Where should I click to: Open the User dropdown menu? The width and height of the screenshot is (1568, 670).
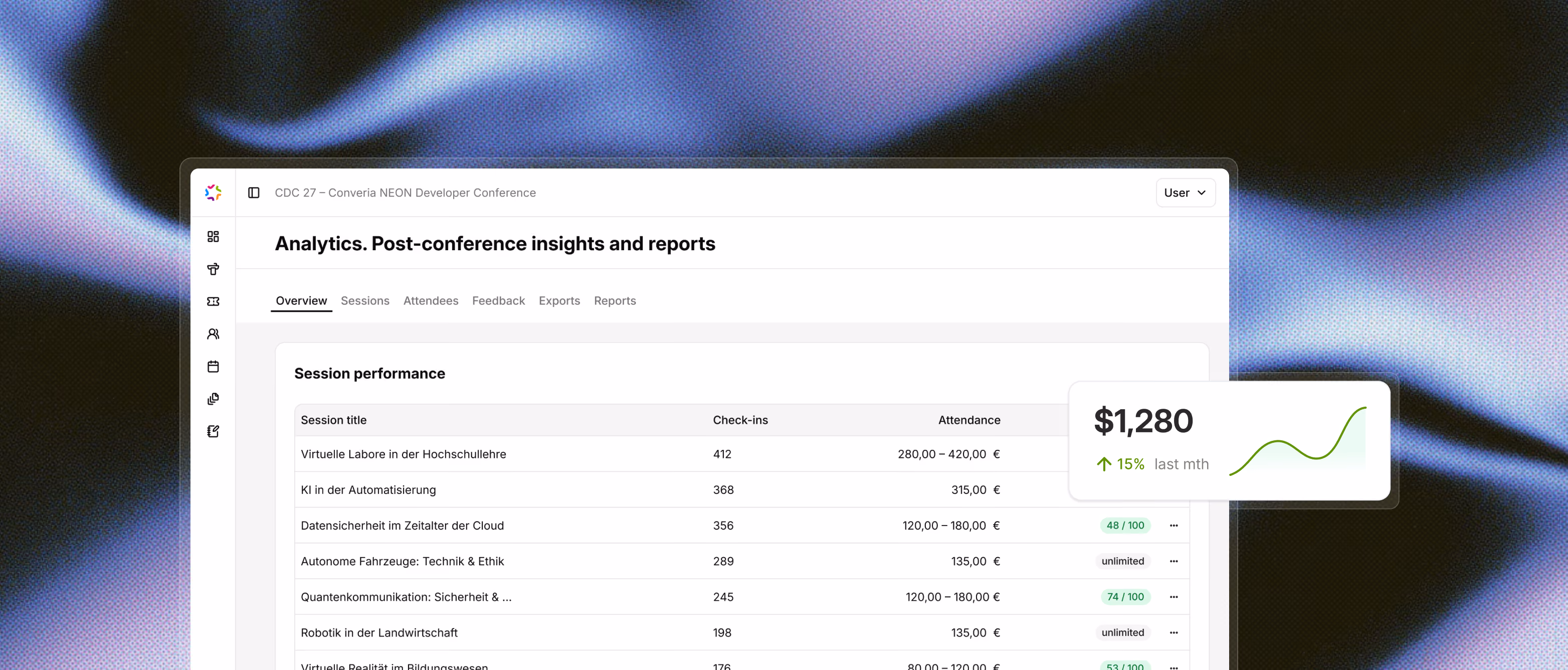pos(1185,193)
